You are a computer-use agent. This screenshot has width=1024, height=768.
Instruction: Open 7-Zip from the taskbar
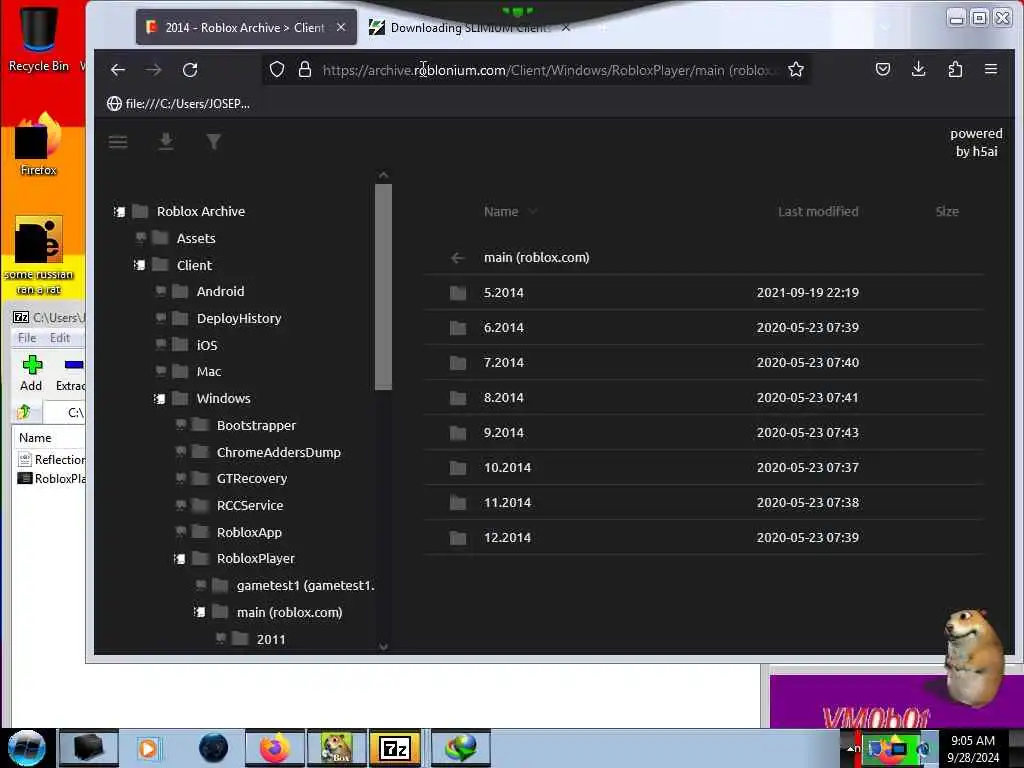coord(395,748)
